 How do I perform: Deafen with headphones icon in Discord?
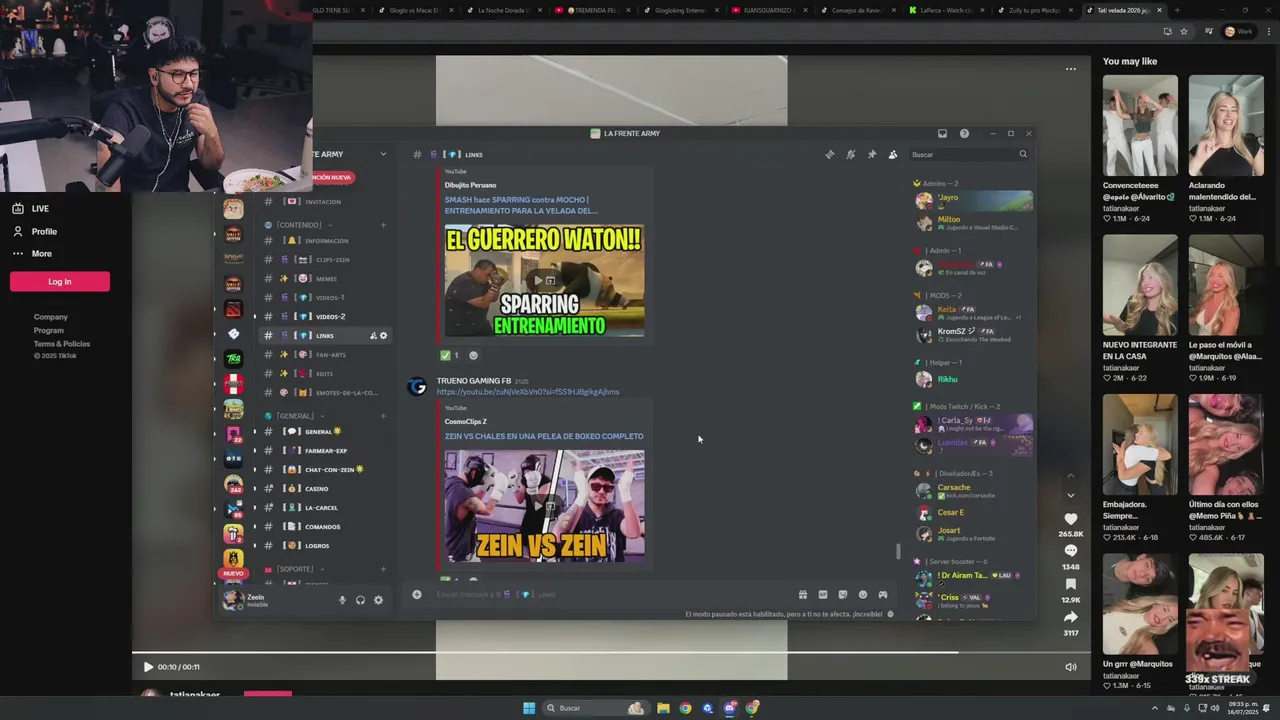click(360, 600)
